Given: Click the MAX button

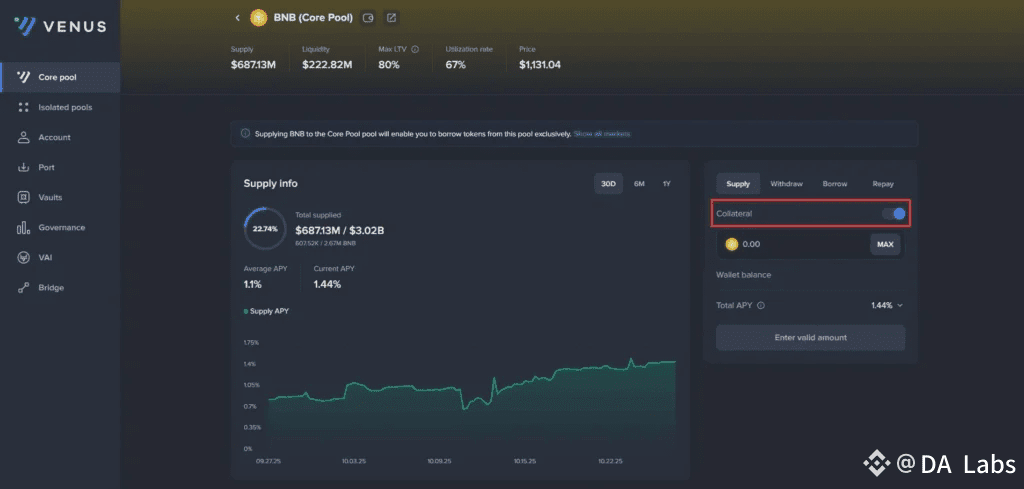Looking at the screenshot, I should (885, 244).
